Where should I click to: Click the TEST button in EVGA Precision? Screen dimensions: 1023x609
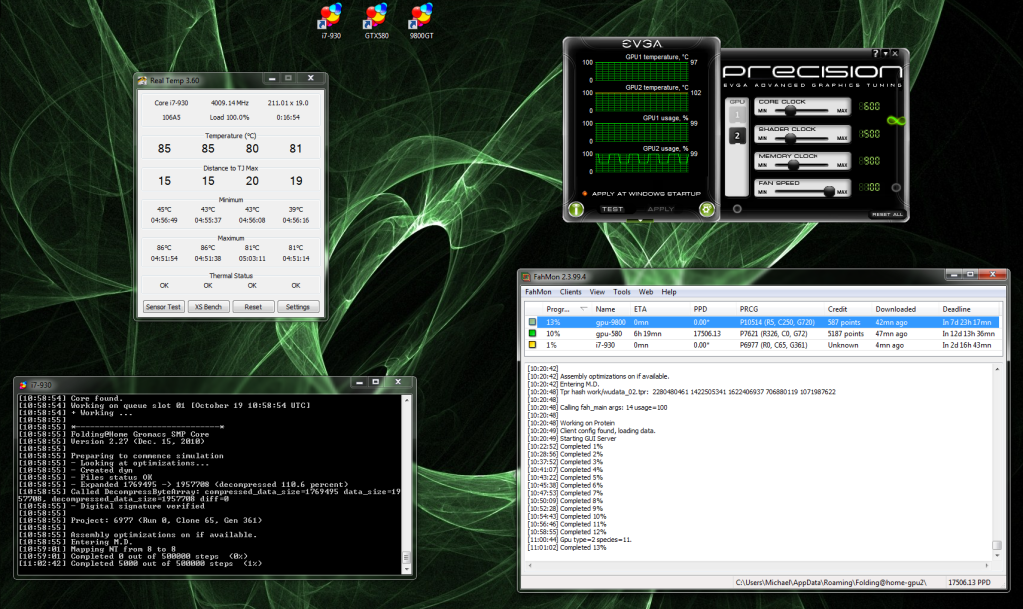(x=612, y=209)
